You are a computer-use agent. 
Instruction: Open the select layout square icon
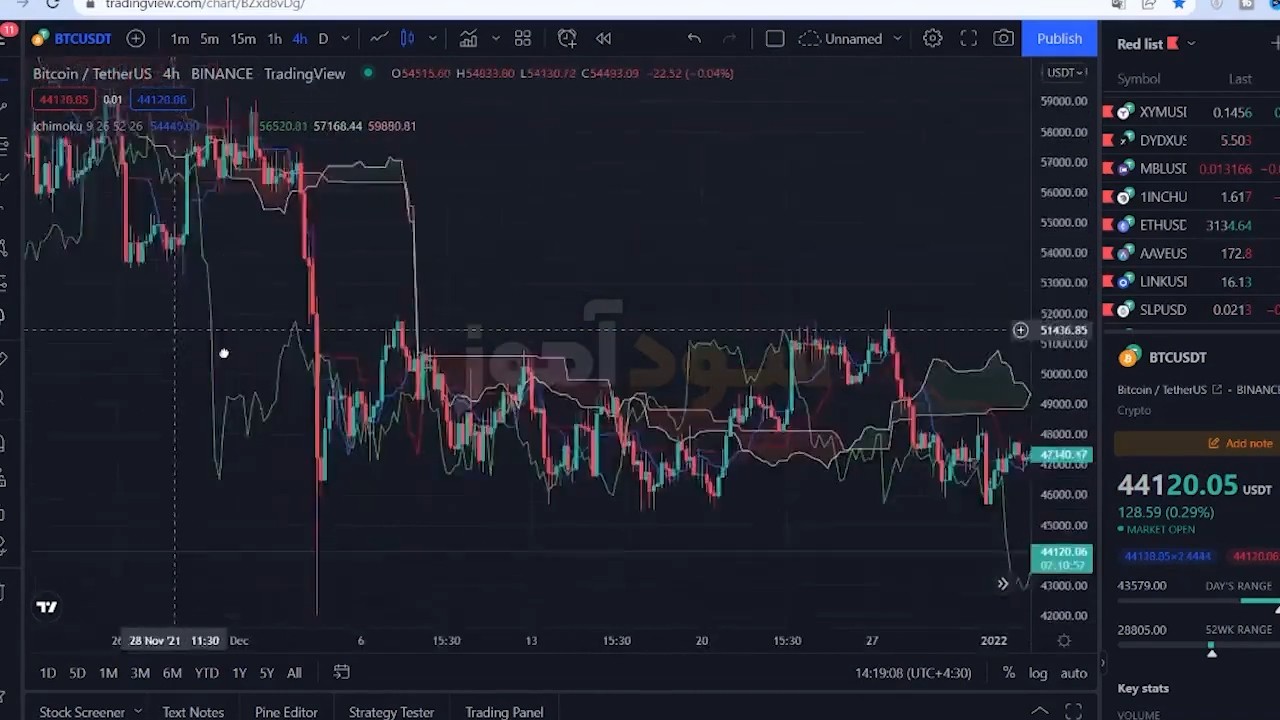775,39
